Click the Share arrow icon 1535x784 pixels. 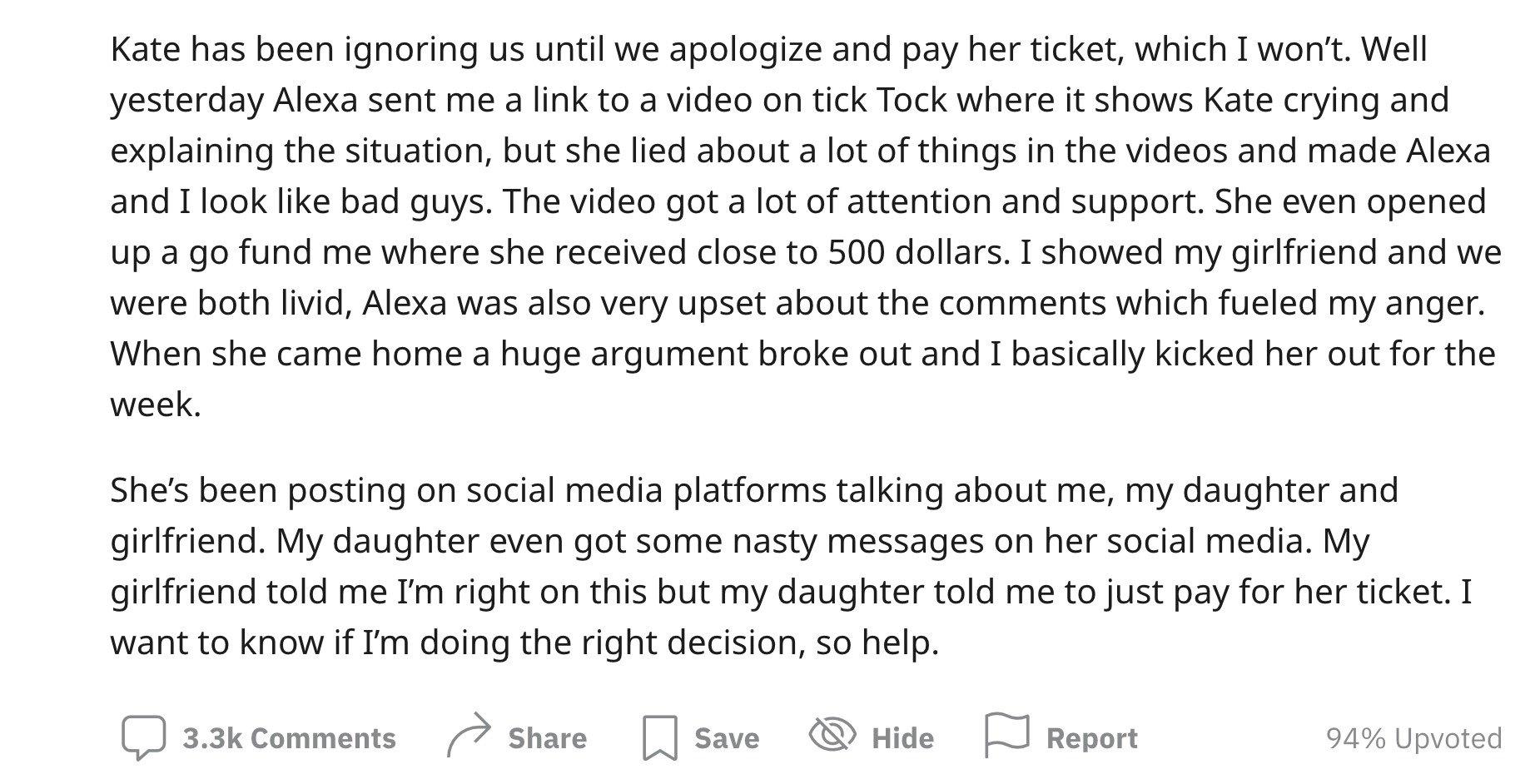469,736
